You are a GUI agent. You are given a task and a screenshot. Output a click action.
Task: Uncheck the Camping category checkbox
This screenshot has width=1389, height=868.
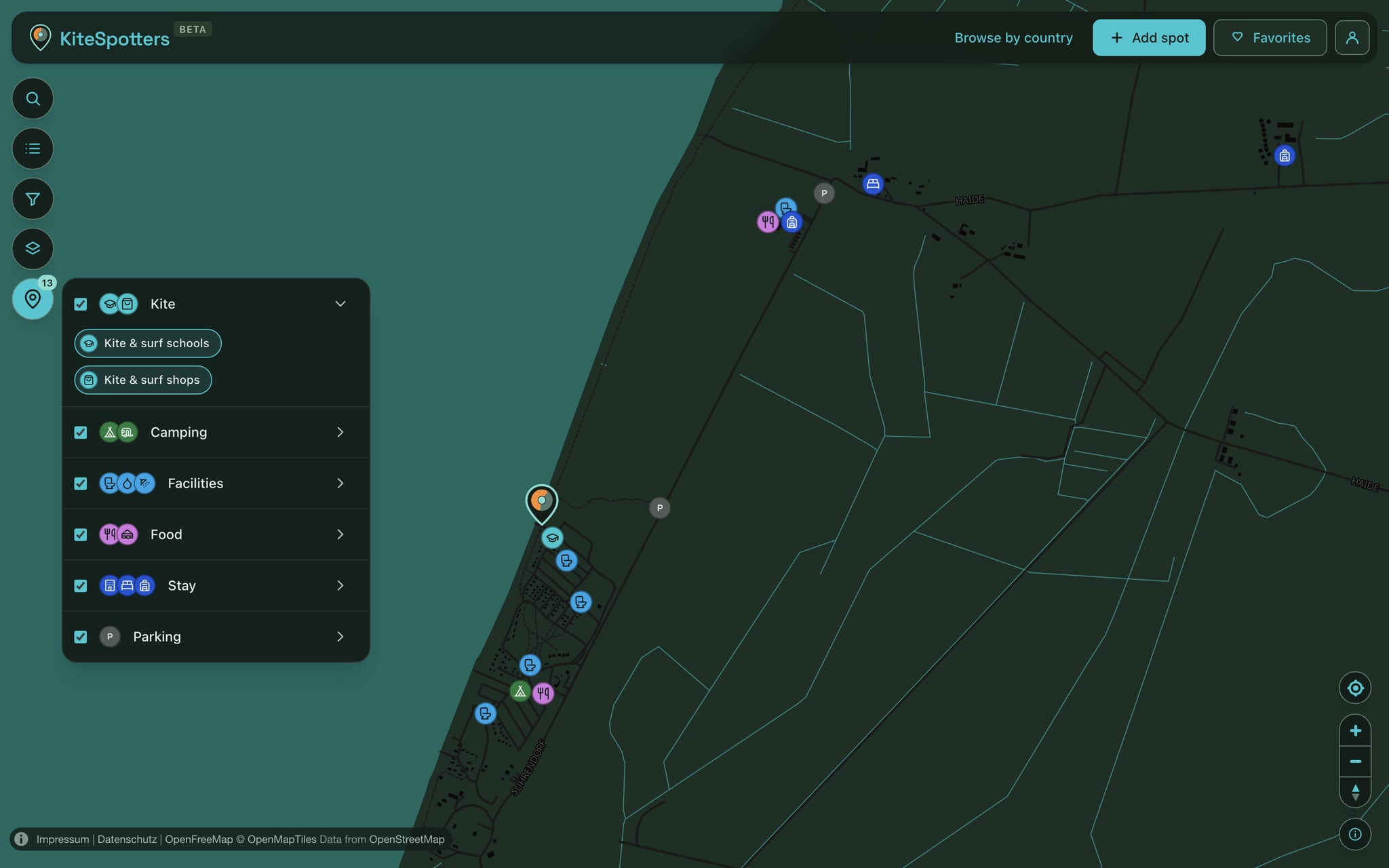pyautogui.click(x=81, y=432)
